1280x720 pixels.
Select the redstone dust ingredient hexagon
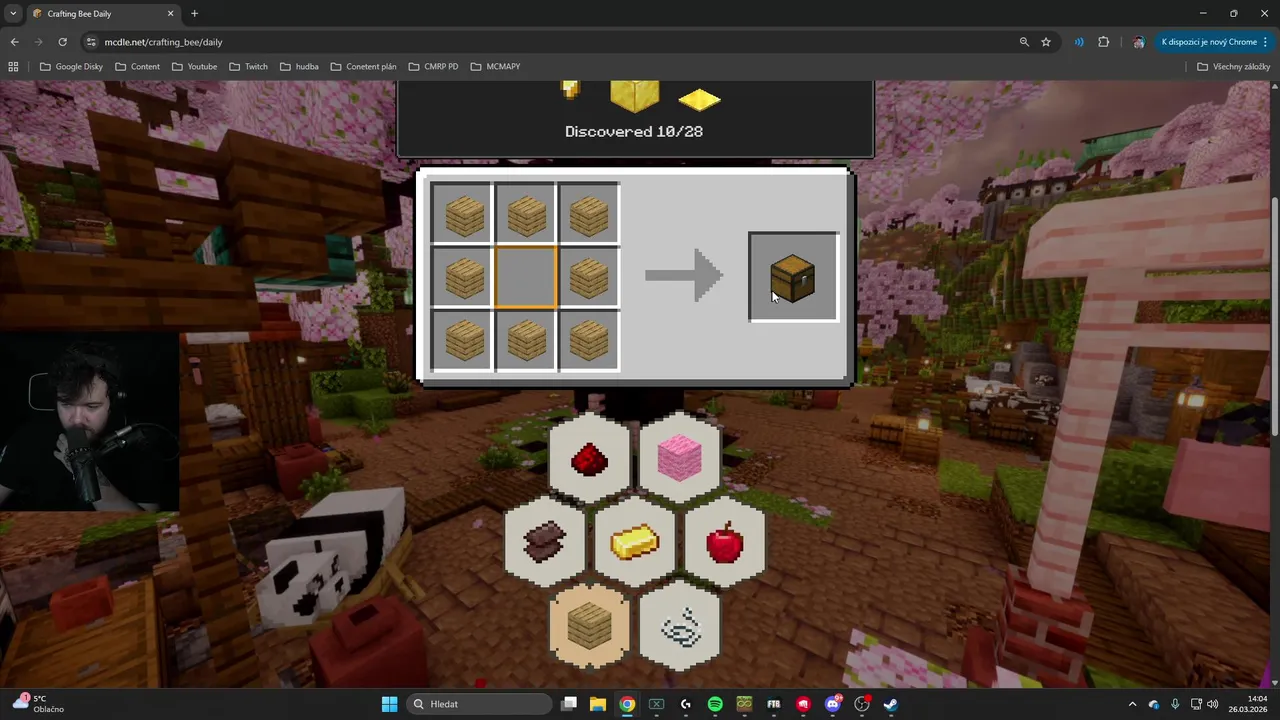[x=589, y=459]
